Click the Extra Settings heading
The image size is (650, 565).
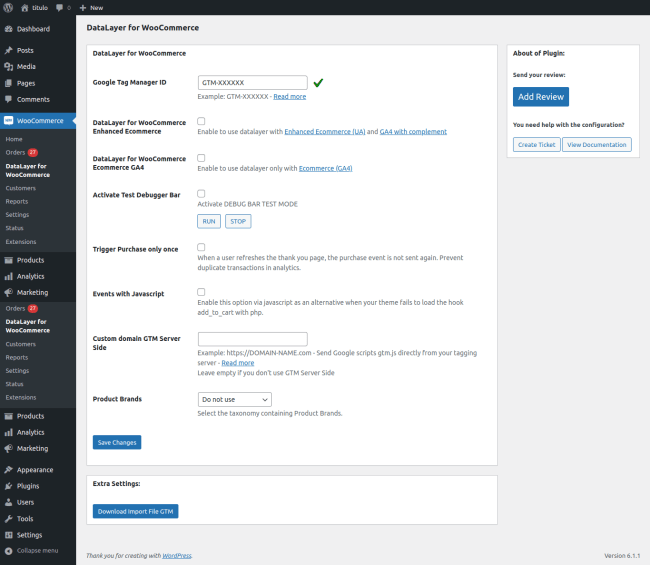coord(116,484)
